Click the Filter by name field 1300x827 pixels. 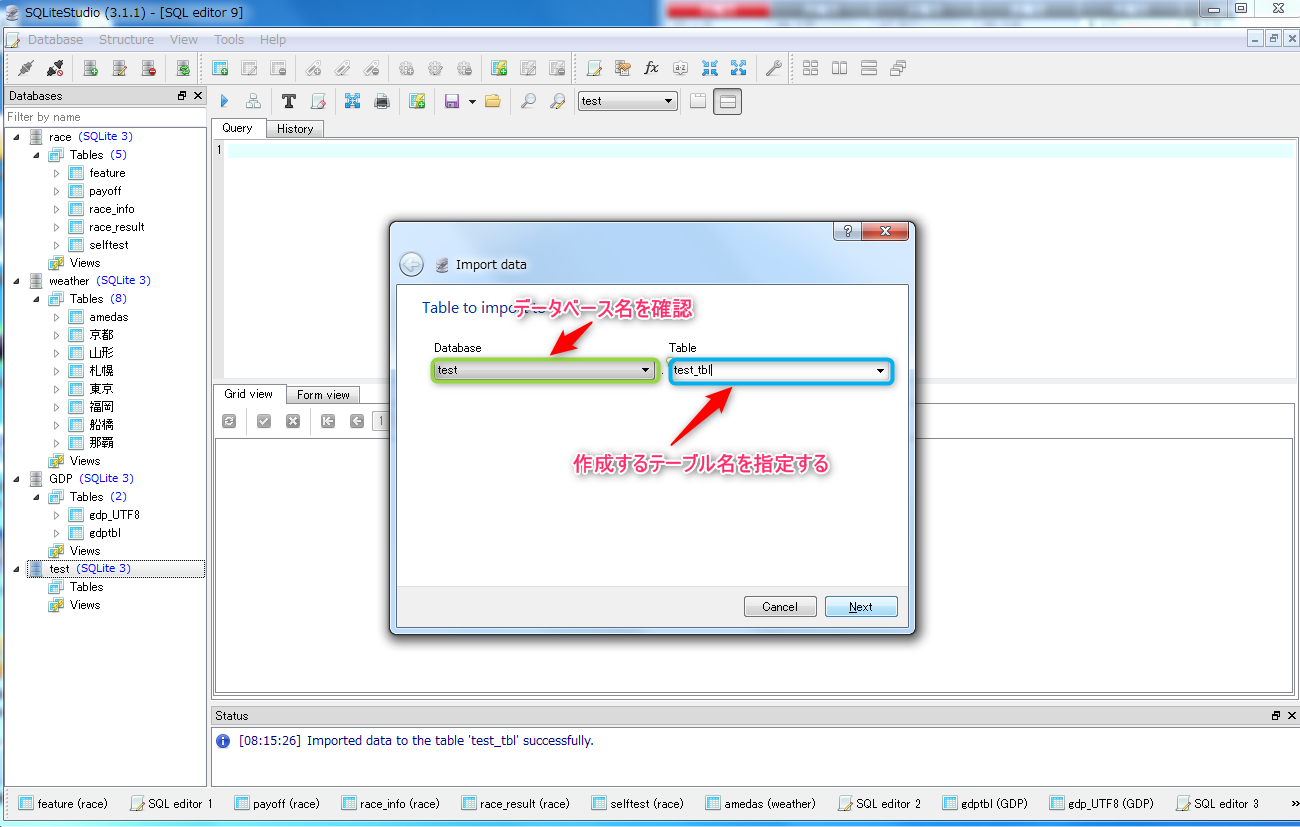coord(105,117)
